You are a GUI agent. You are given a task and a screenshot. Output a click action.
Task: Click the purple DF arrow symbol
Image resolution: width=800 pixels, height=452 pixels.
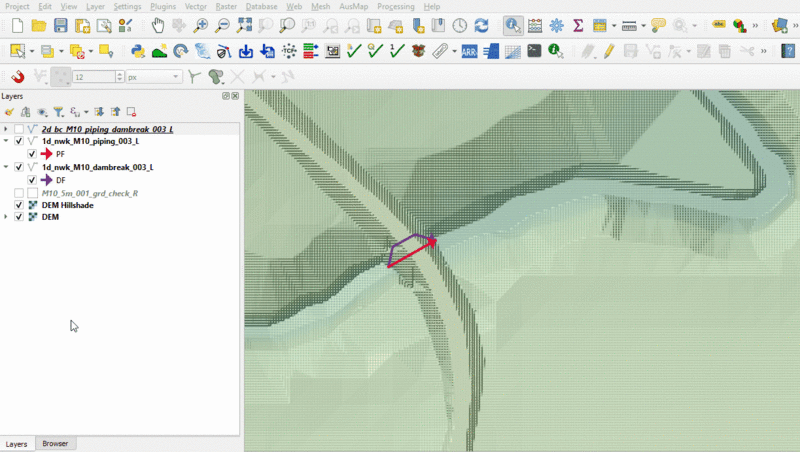(46, 180)
